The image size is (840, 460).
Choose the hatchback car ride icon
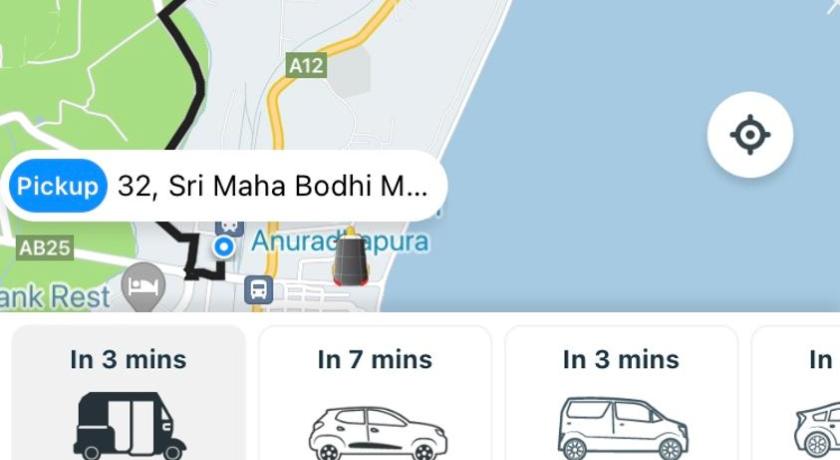378,433
